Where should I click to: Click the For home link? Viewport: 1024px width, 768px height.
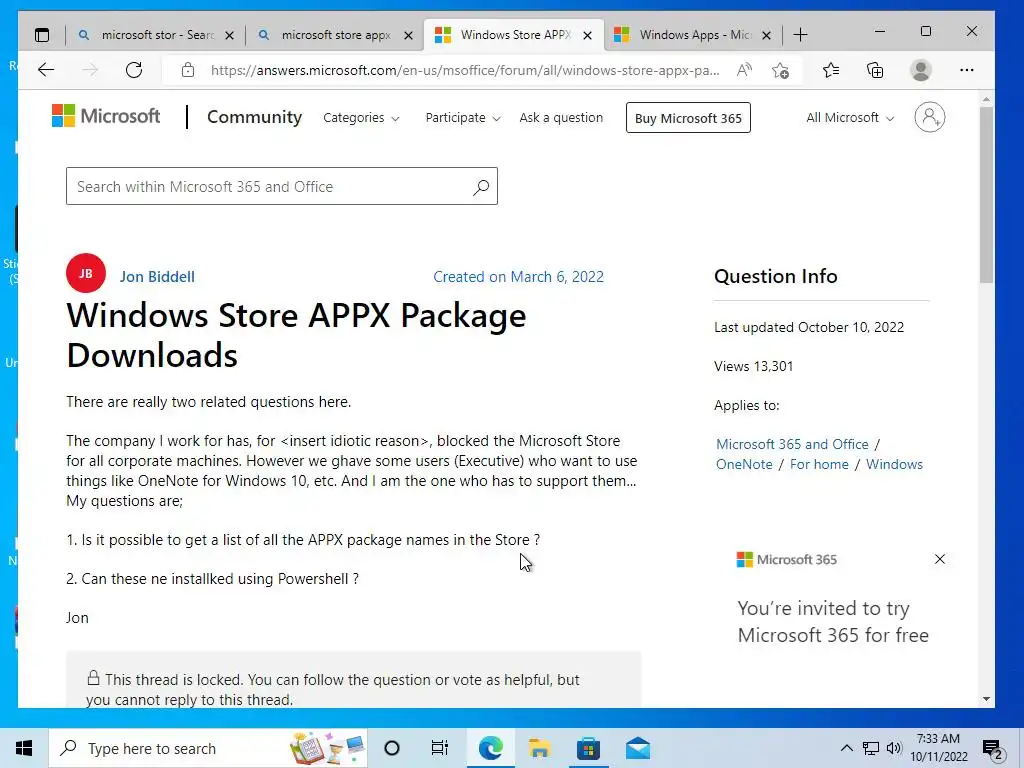pos(819,464)
